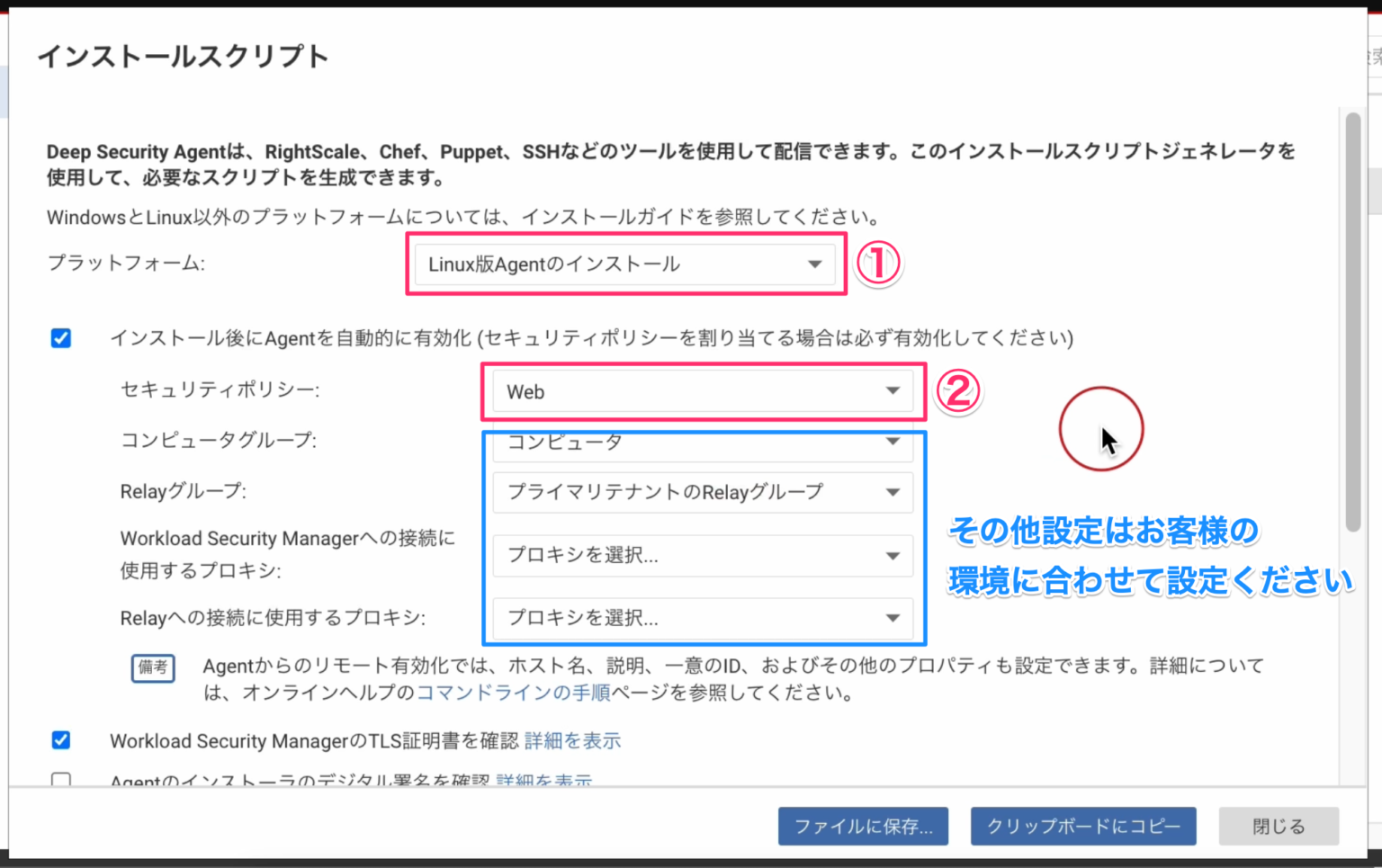
Task: Open the セキュリティポリシー dropdown showing Web
Action: (x=703, y=391)
